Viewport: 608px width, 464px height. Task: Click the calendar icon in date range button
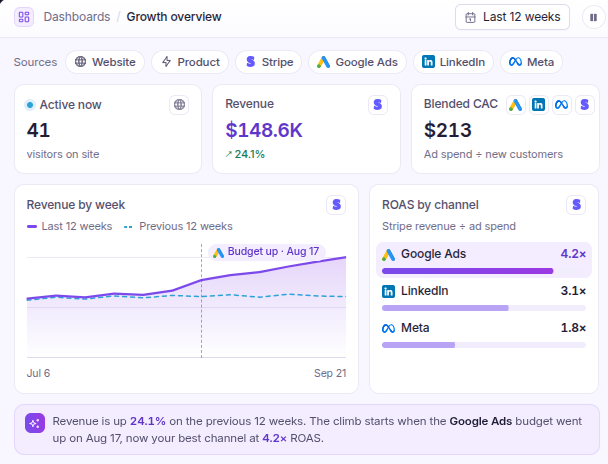470,17
